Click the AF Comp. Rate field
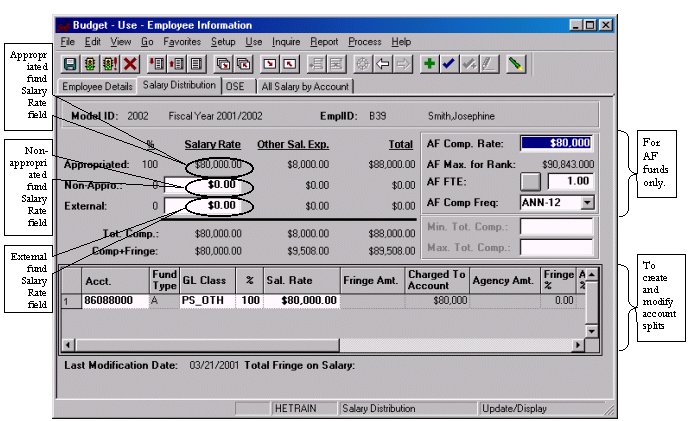Viewport: 688px width, 421px height. (x=556, y=143)
